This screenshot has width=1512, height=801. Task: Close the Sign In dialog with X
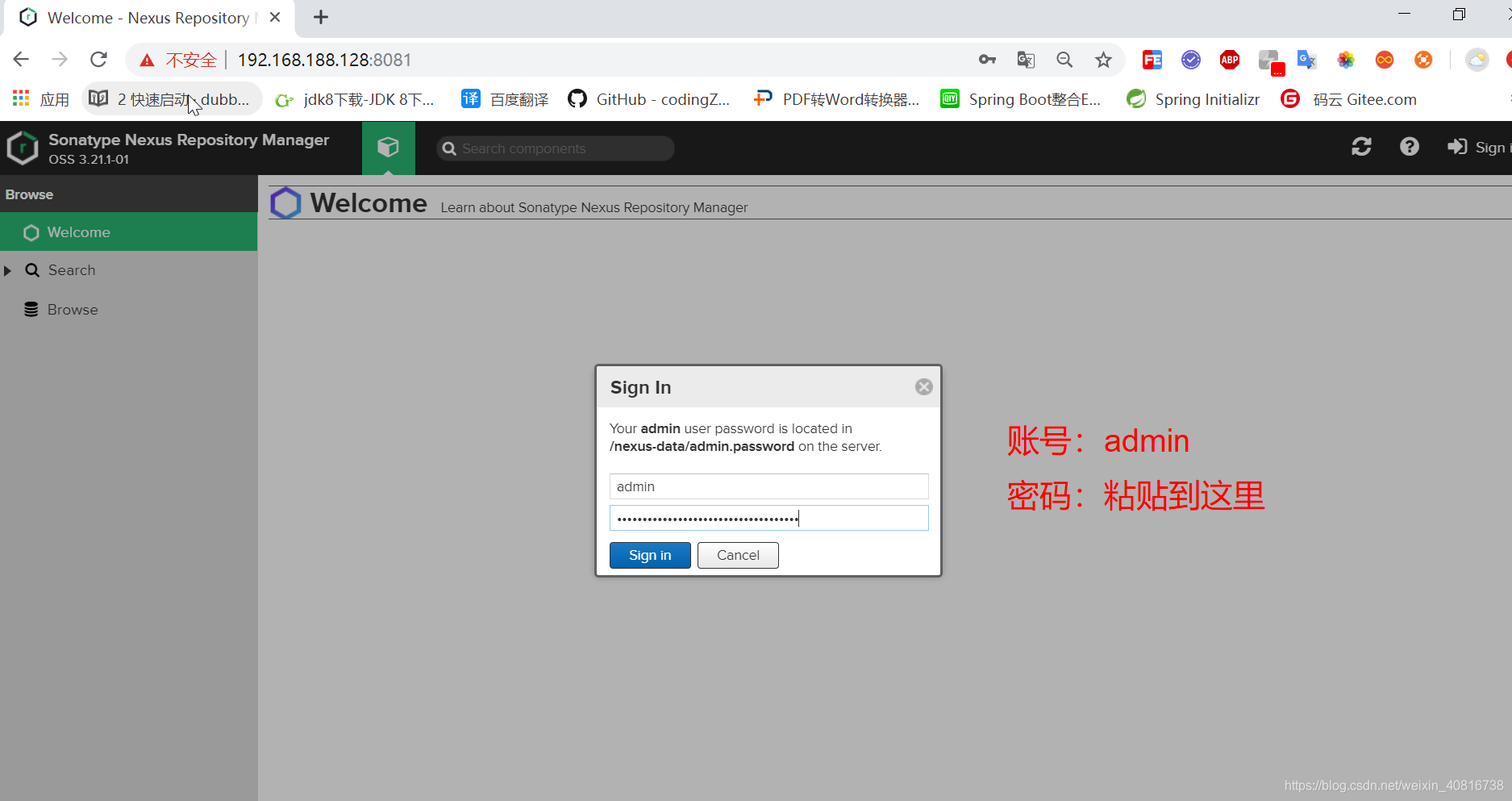coord(923,386)
